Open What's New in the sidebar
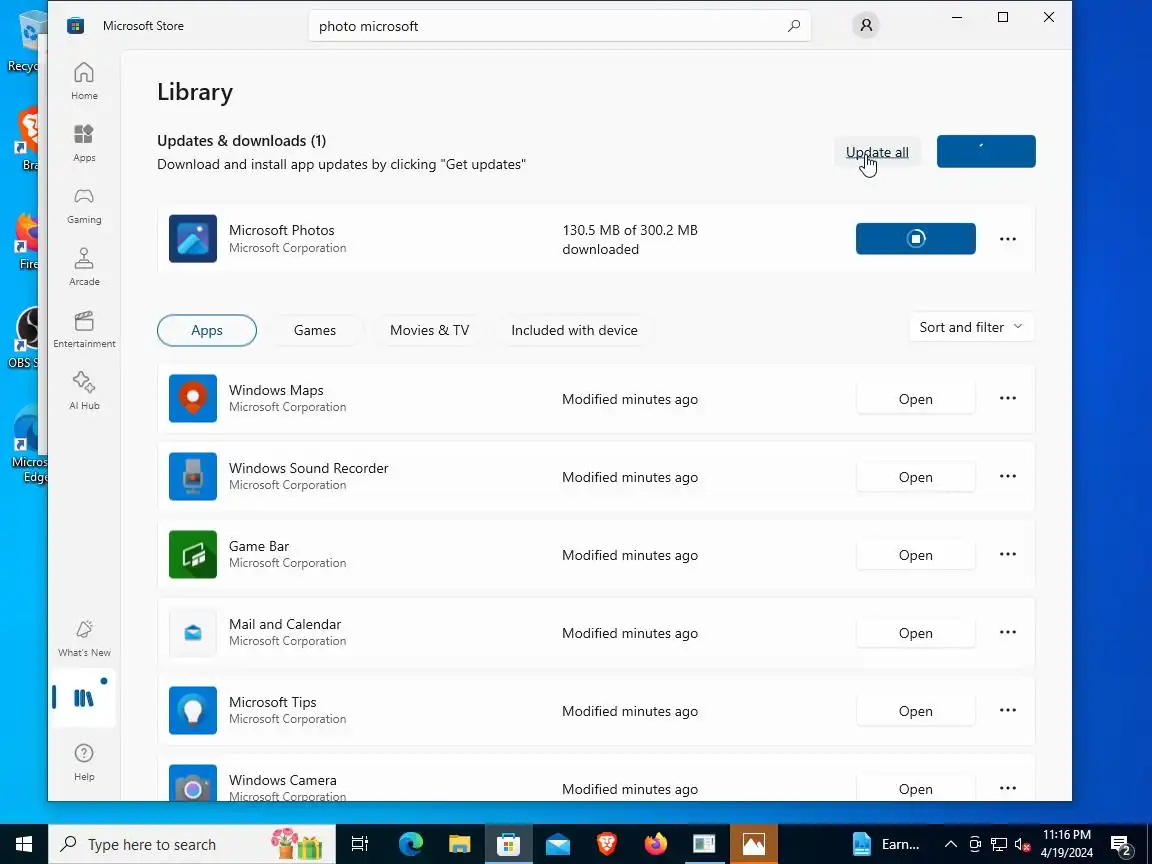The height and width of the screenshot is (864, 1152). tap(84, 638)
